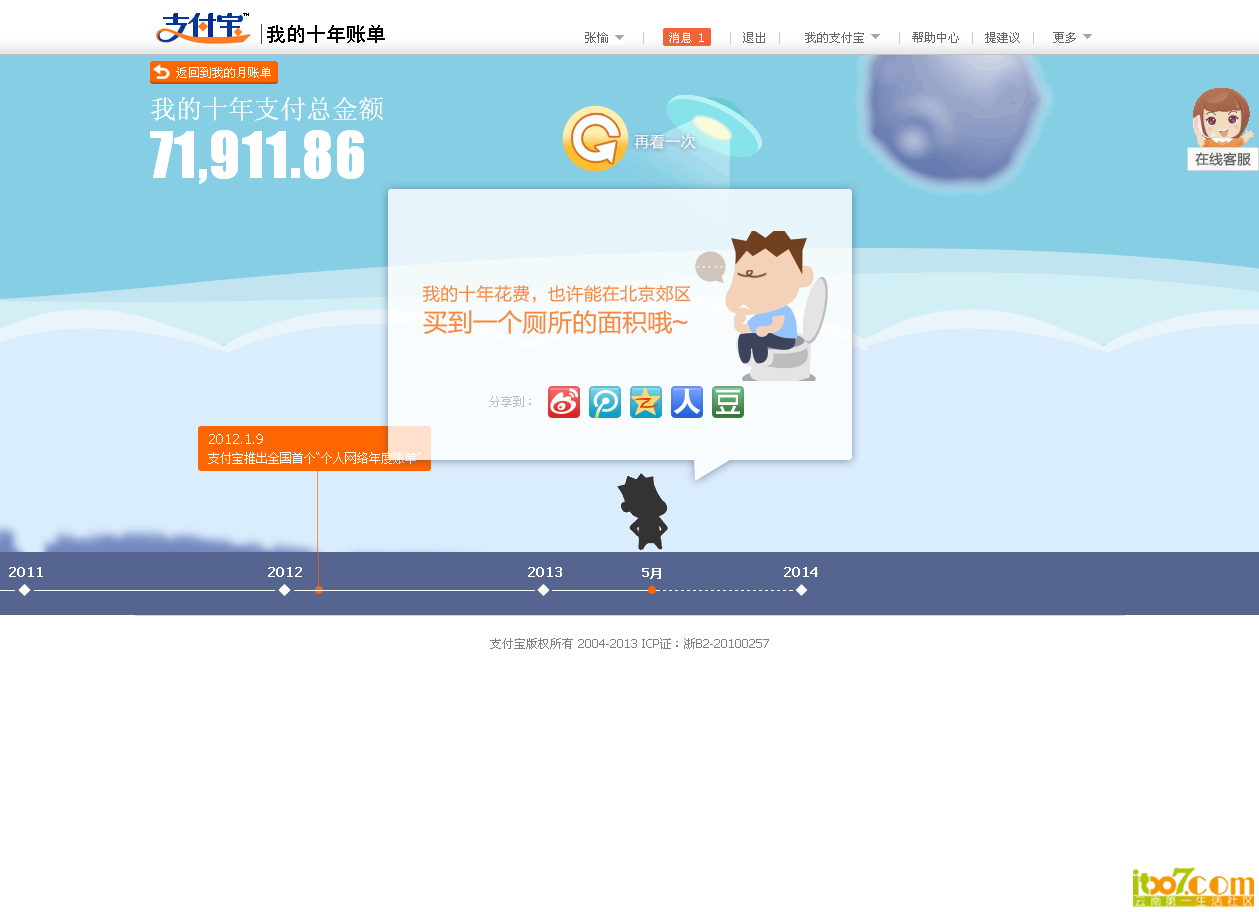The width and height of the screenshot is (1259, 912).
Task: Expand the 张愉 account dropdown
Action: pyautogui.click(x=604, y=38)
